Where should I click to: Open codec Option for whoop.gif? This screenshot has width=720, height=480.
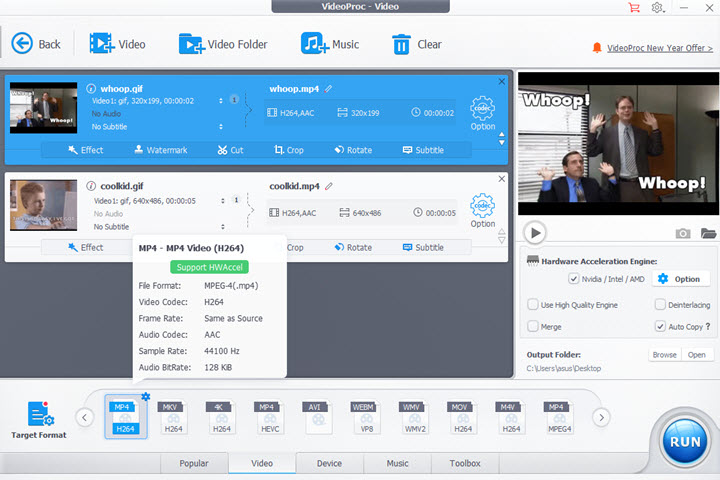pyautogui.click(x=483, y=113)
